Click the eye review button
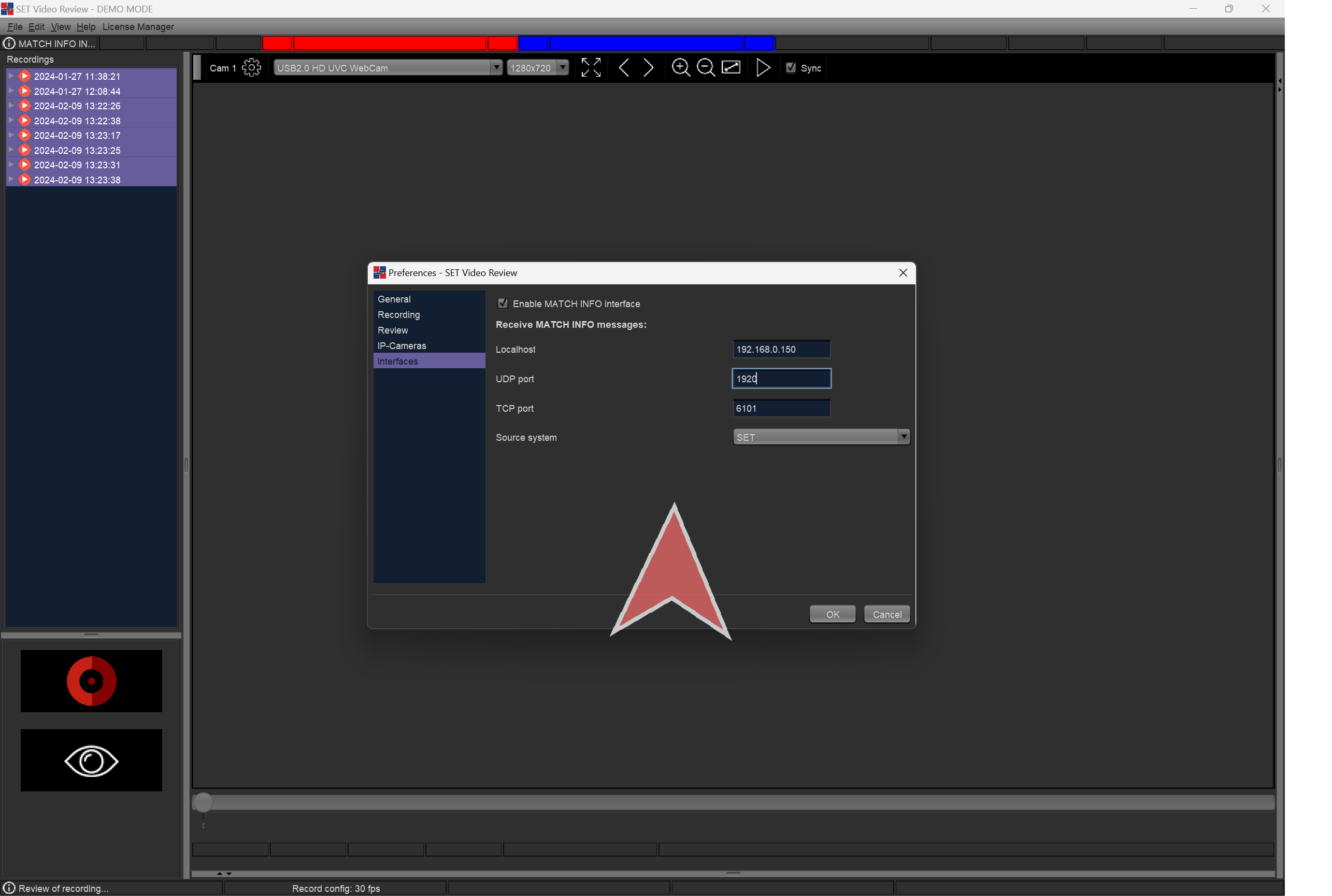This screenshot has height=896, width=1332. click(92, 761)
